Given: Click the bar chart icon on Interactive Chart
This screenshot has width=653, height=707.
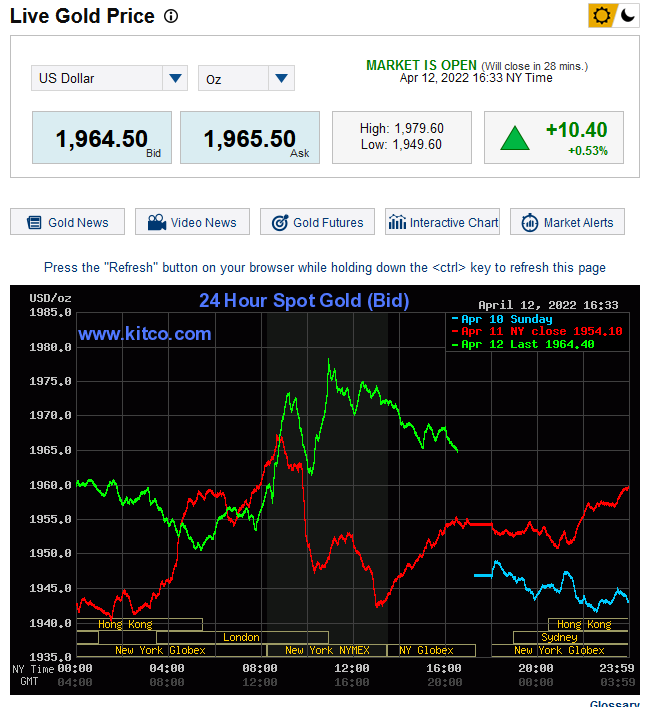Looking at the screenshot, I should click(397, 222).
